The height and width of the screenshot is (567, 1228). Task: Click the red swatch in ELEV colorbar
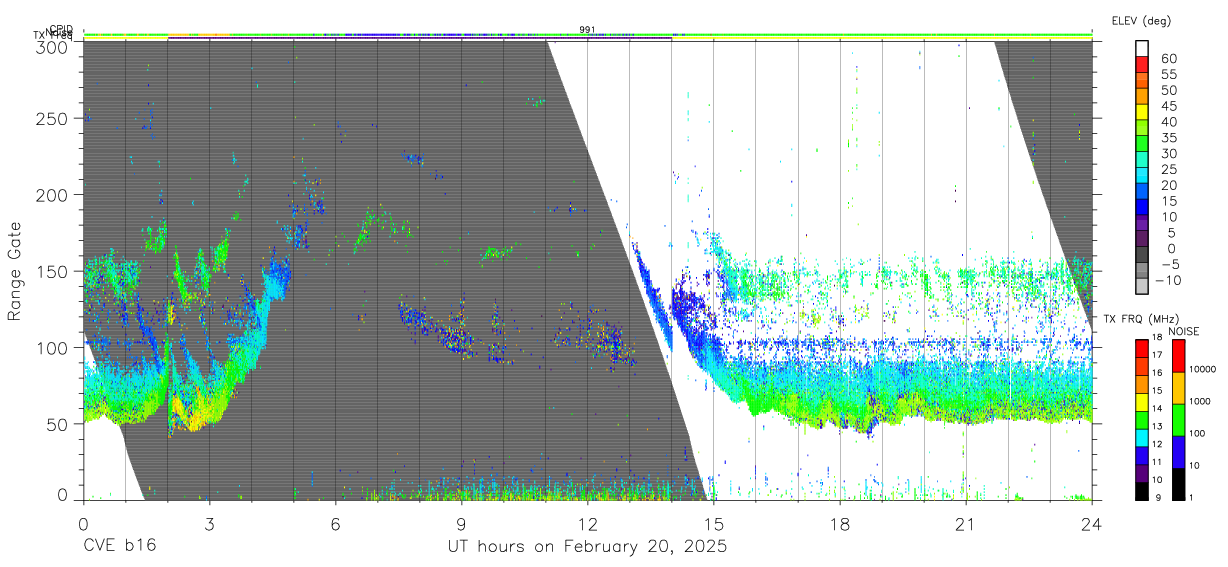[x=1142, y=64]
